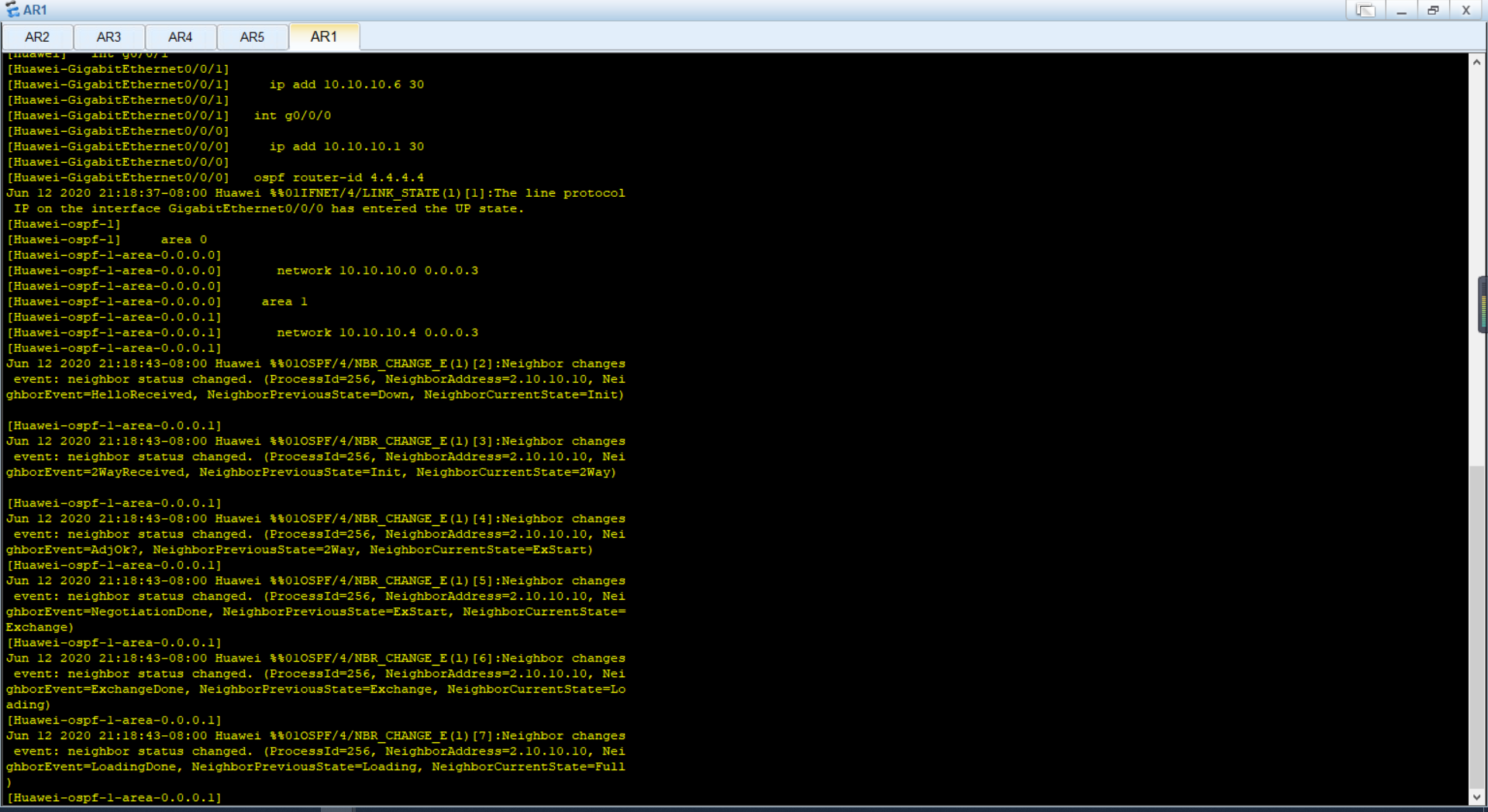This screenshot has width=1488, height=812.
Task: Click the bottom [Huawei-ospf-1-area-0.0.0.1] prompt
Action: [x=113, y=797]
